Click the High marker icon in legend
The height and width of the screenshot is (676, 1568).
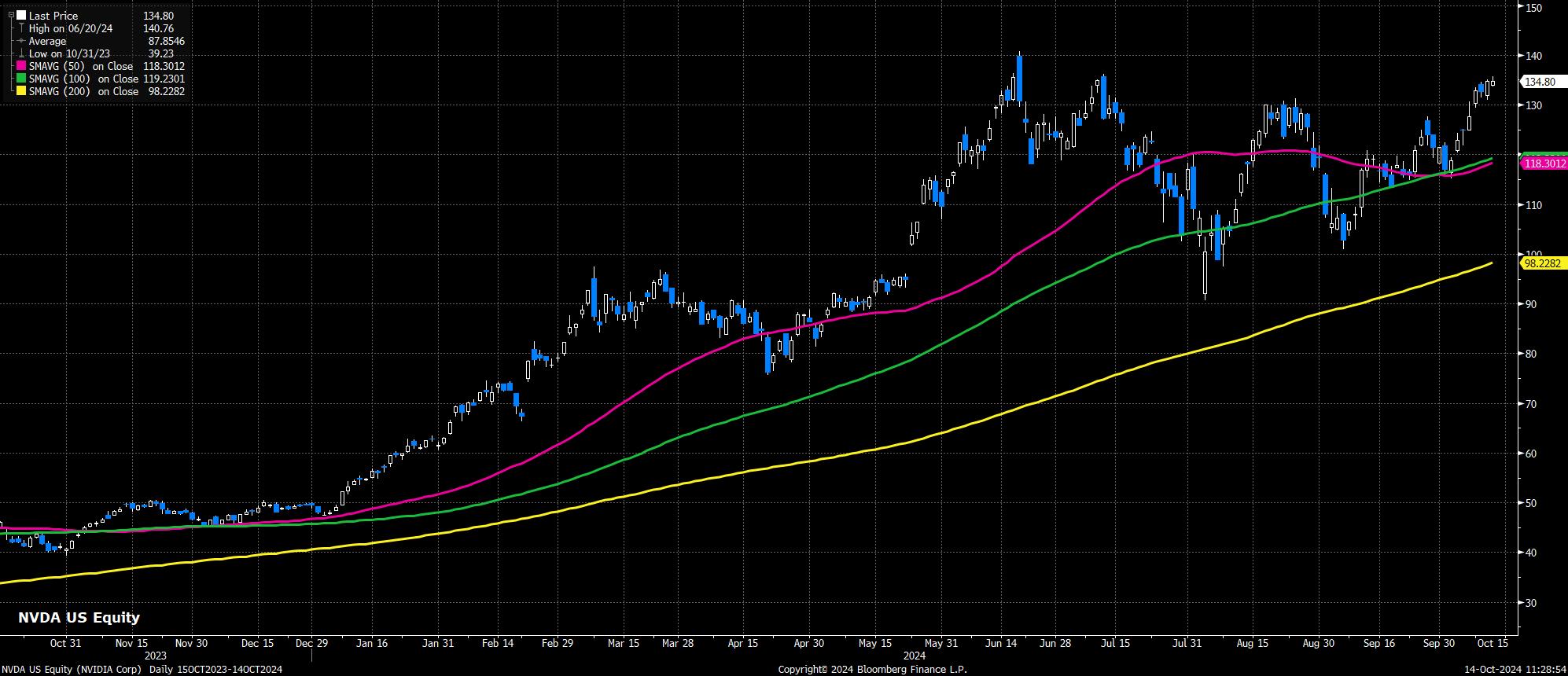tap(21, 28)
